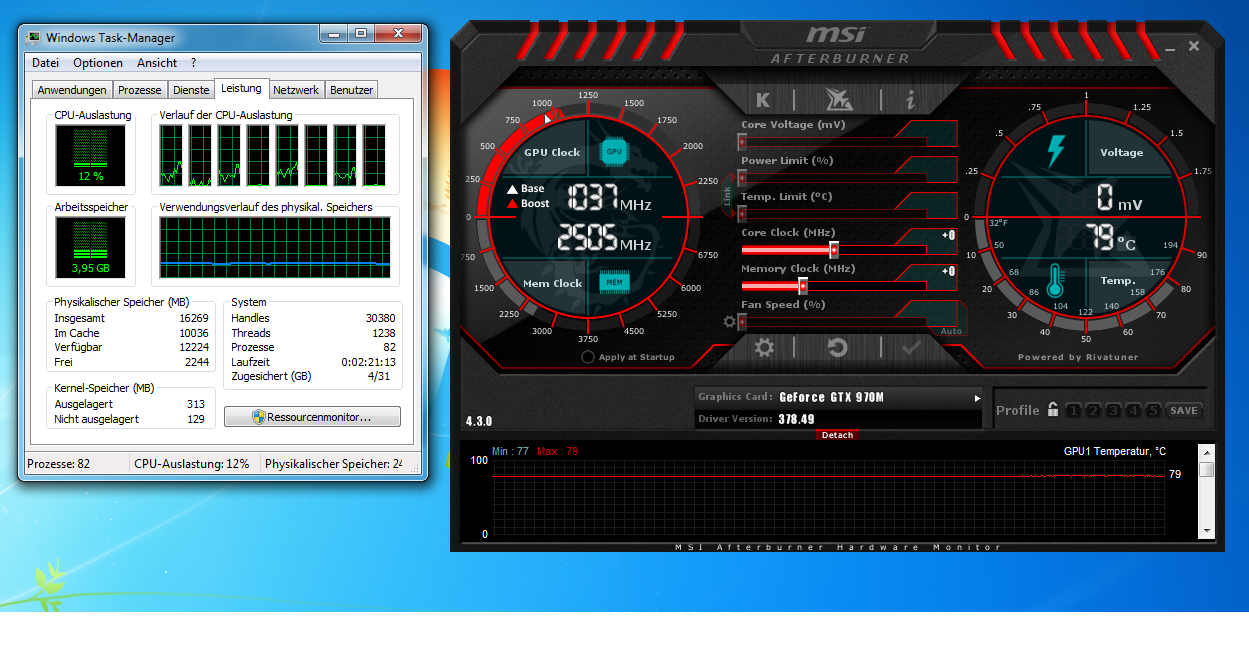The width and height of the screenshot is (1249, 648).
Task: Select the Leistung tab
Action: 241,88
